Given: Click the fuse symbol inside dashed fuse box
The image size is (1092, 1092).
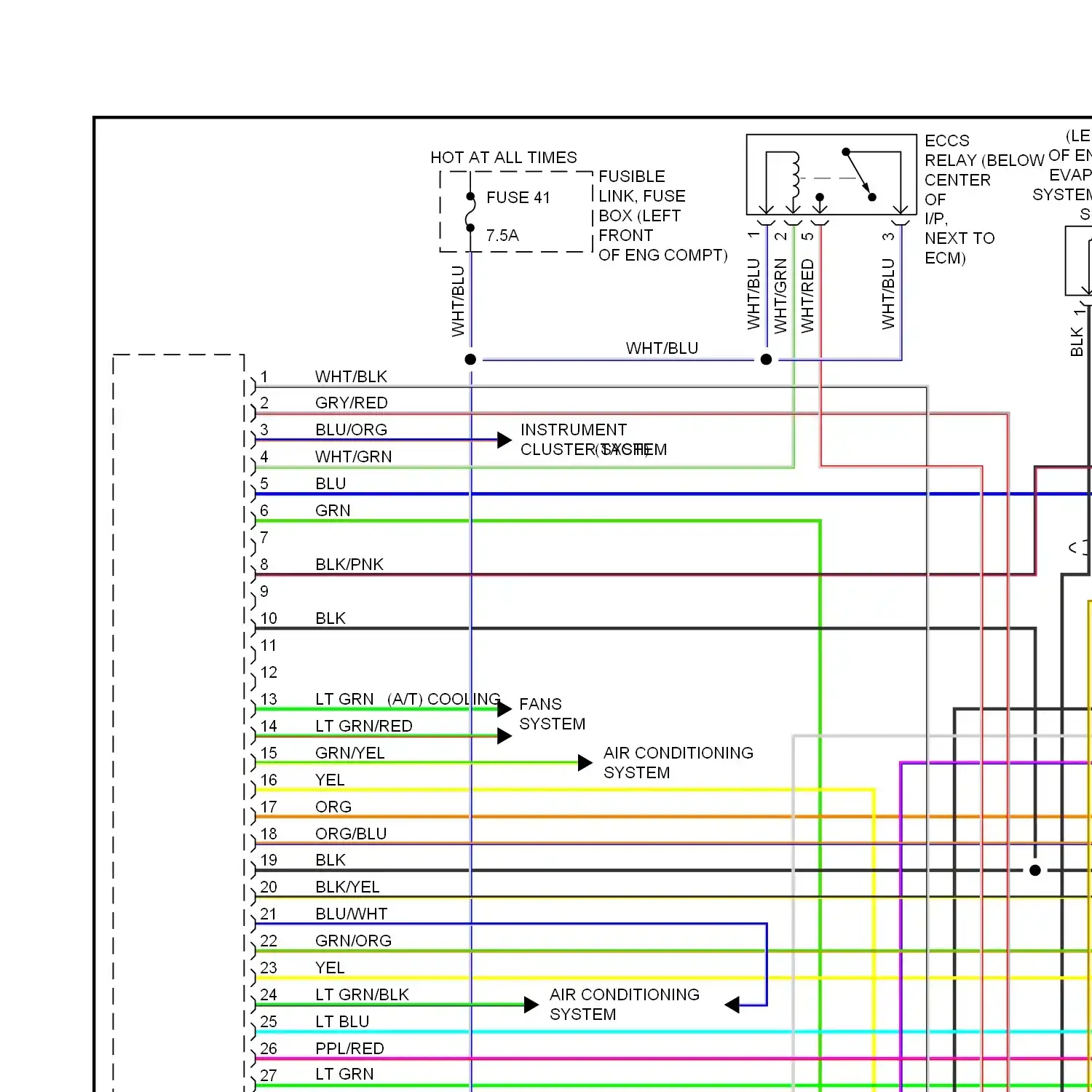Looking at the screenshot, I should (x=470, y=212).
